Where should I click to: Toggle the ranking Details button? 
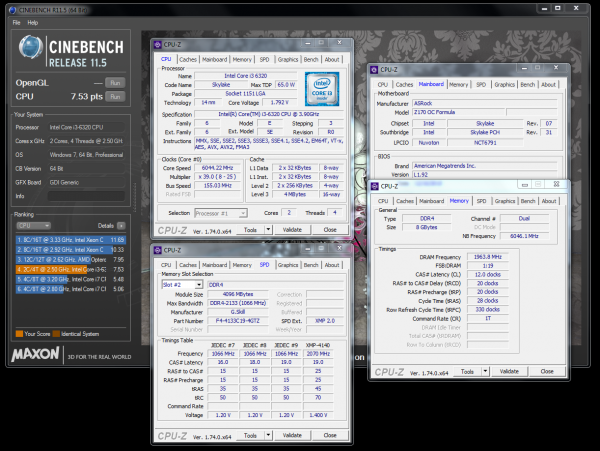pos(121,226)
